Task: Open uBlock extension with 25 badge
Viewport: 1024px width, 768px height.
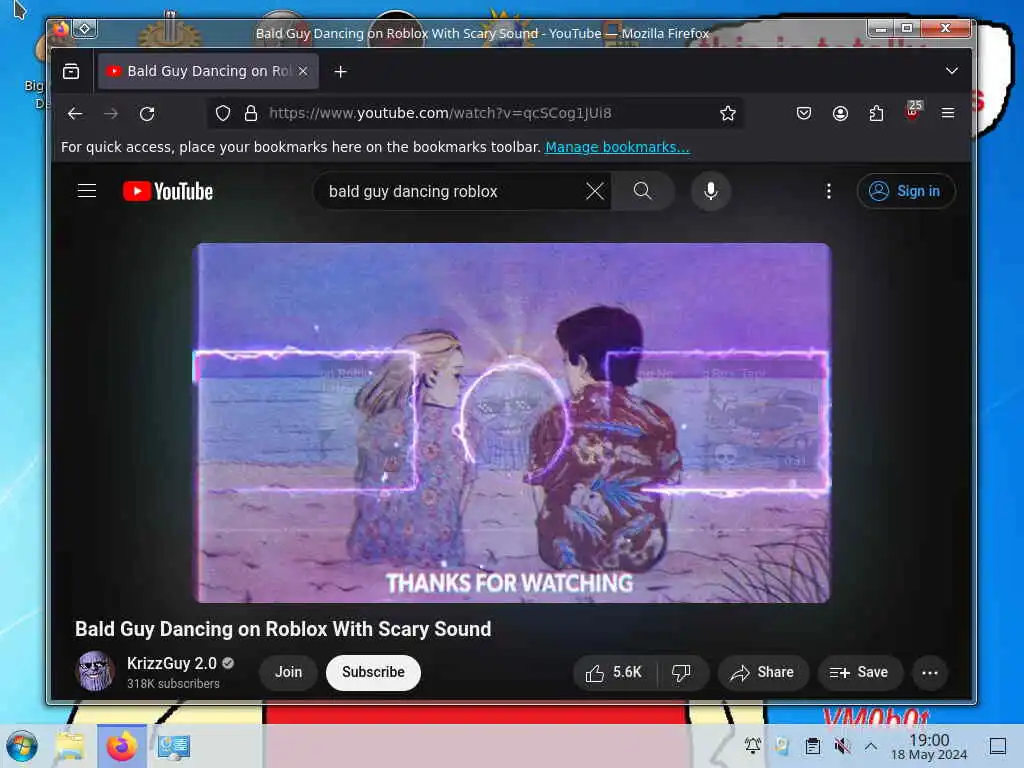Action: (x=913, y=111)
